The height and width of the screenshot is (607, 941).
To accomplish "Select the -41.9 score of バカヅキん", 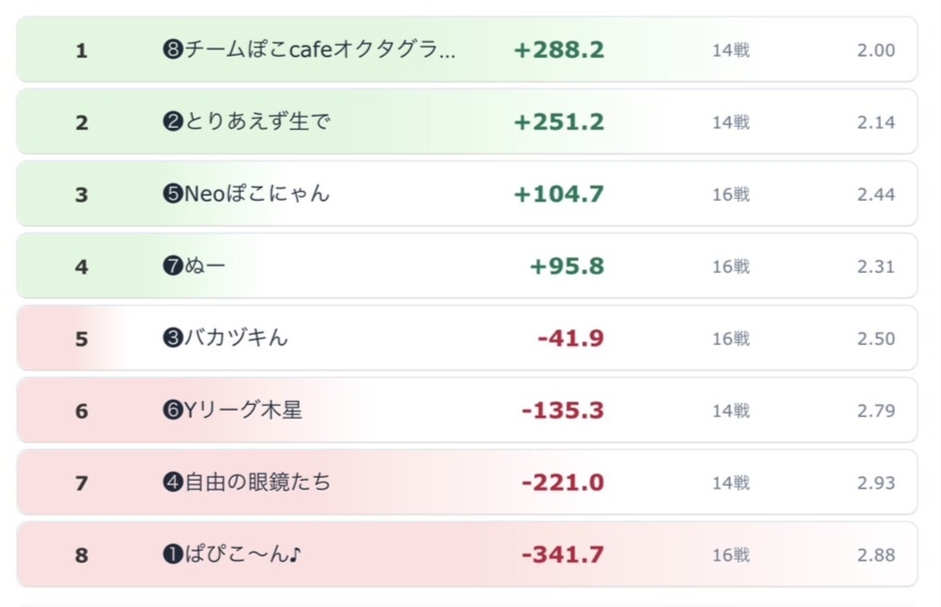I will 571,338.
